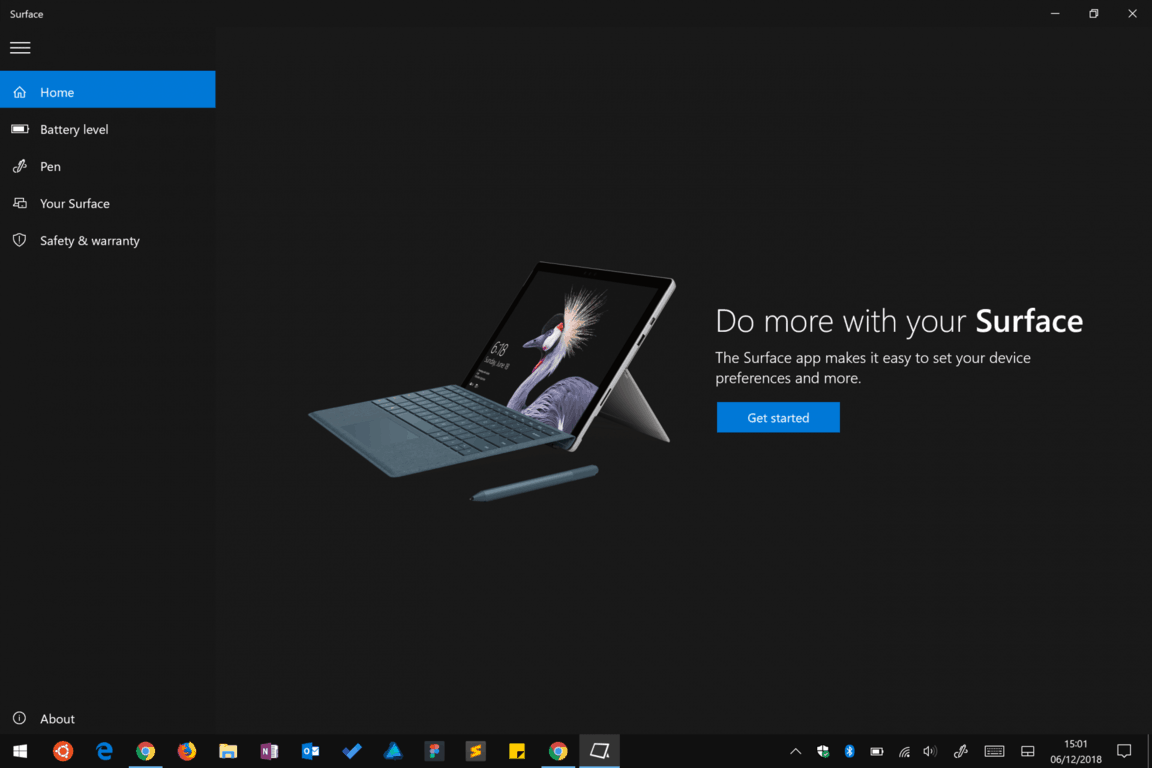Open Windows Security tray icon
1152x768 pixels.
pos(823,751)
